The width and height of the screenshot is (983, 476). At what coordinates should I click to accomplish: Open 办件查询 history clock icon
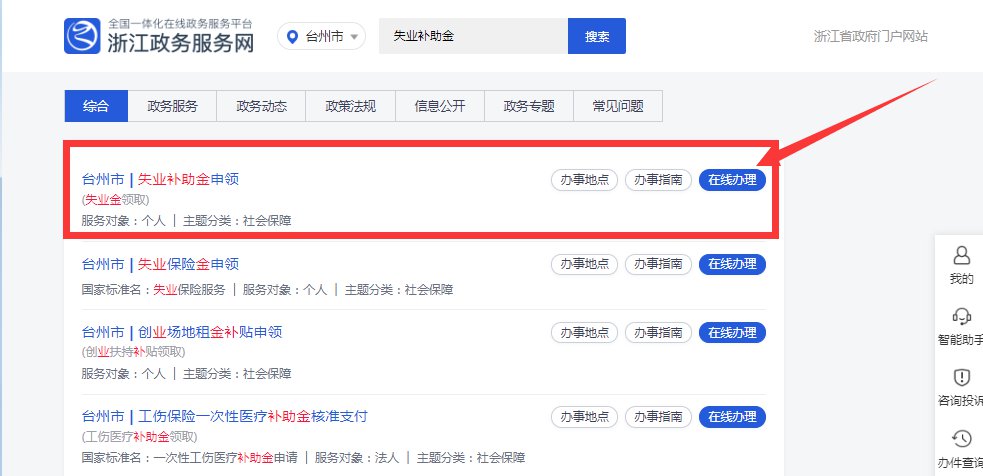962,438
